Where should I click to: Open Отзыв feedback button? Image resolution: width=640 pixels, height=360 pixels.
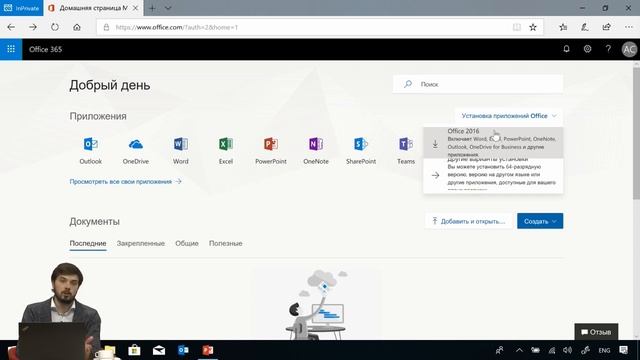(596, 332)
